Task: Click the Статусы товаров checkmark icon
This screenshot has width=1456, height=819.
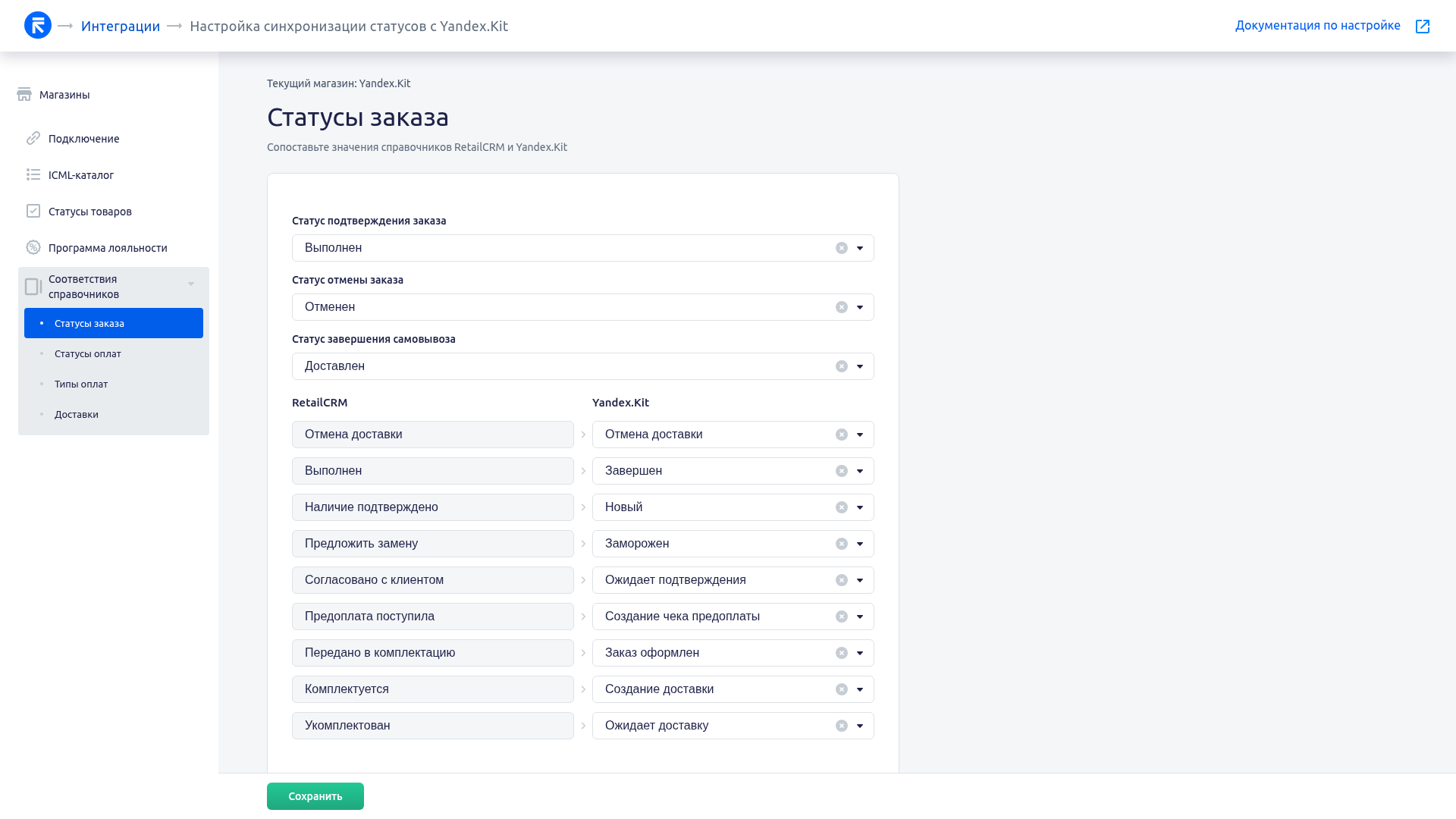Action: [x=33, y=211]
